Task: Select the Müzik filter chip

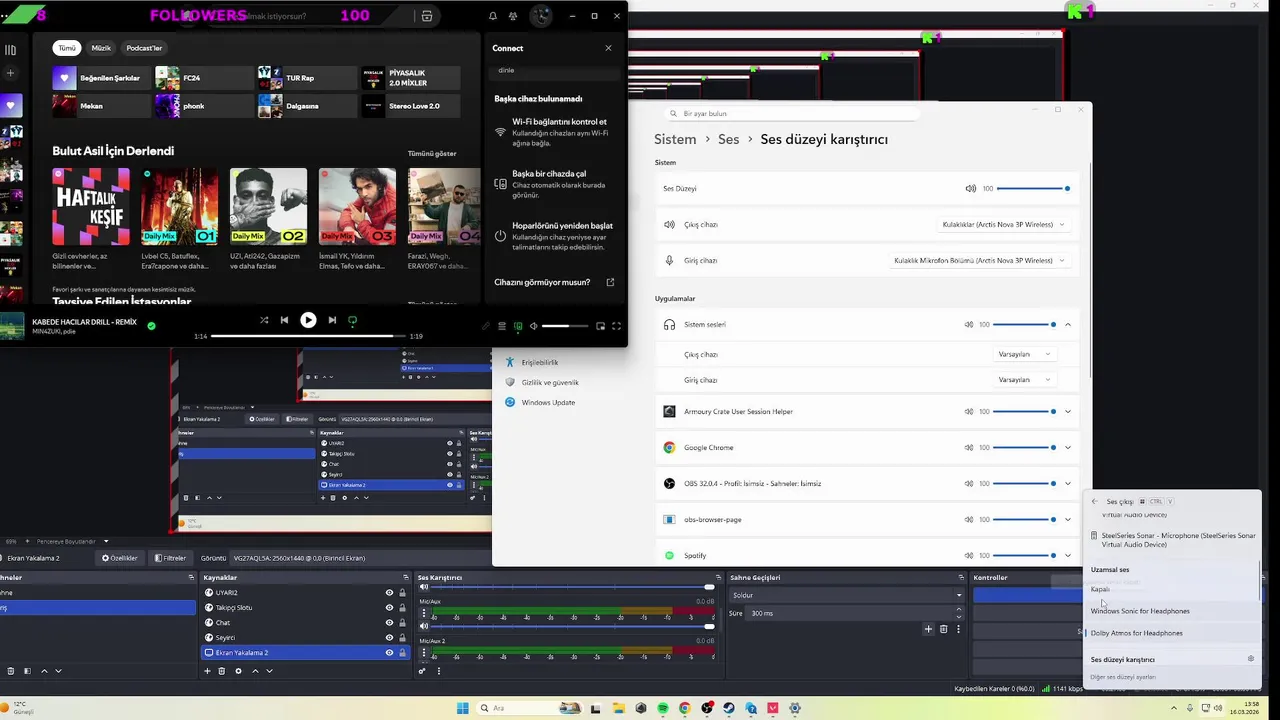Action: [x=101, y=48]
